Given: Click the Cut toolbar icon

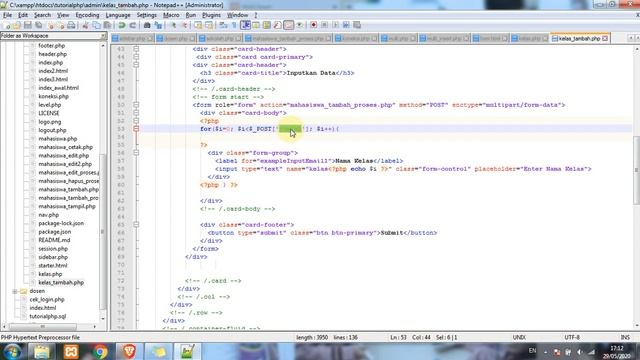Looking at the screenshot, I should [x=85, y=25].
